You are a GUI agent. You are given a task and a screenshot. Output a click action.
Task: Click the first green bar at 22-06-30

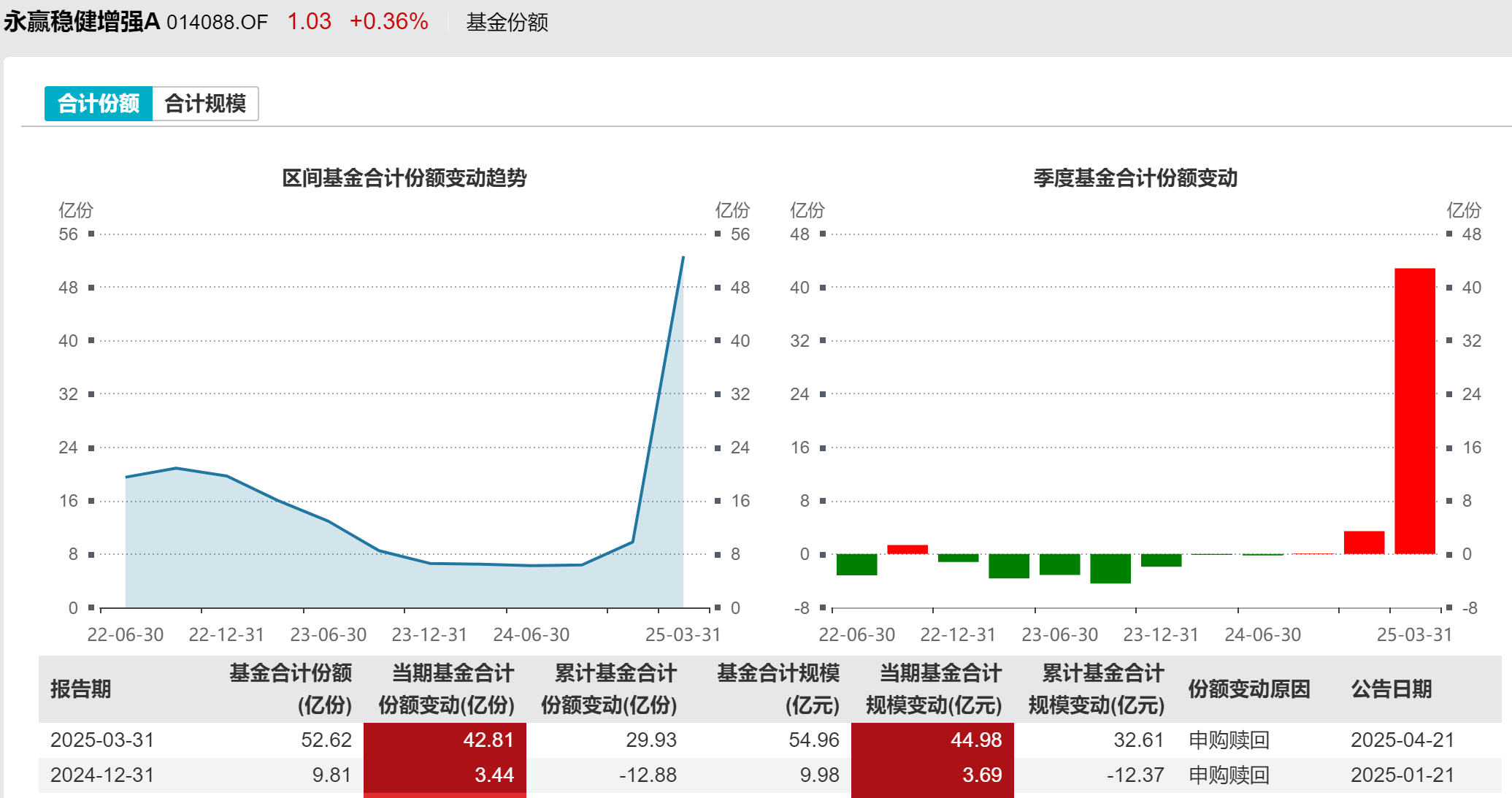click(x=856, y=564)
